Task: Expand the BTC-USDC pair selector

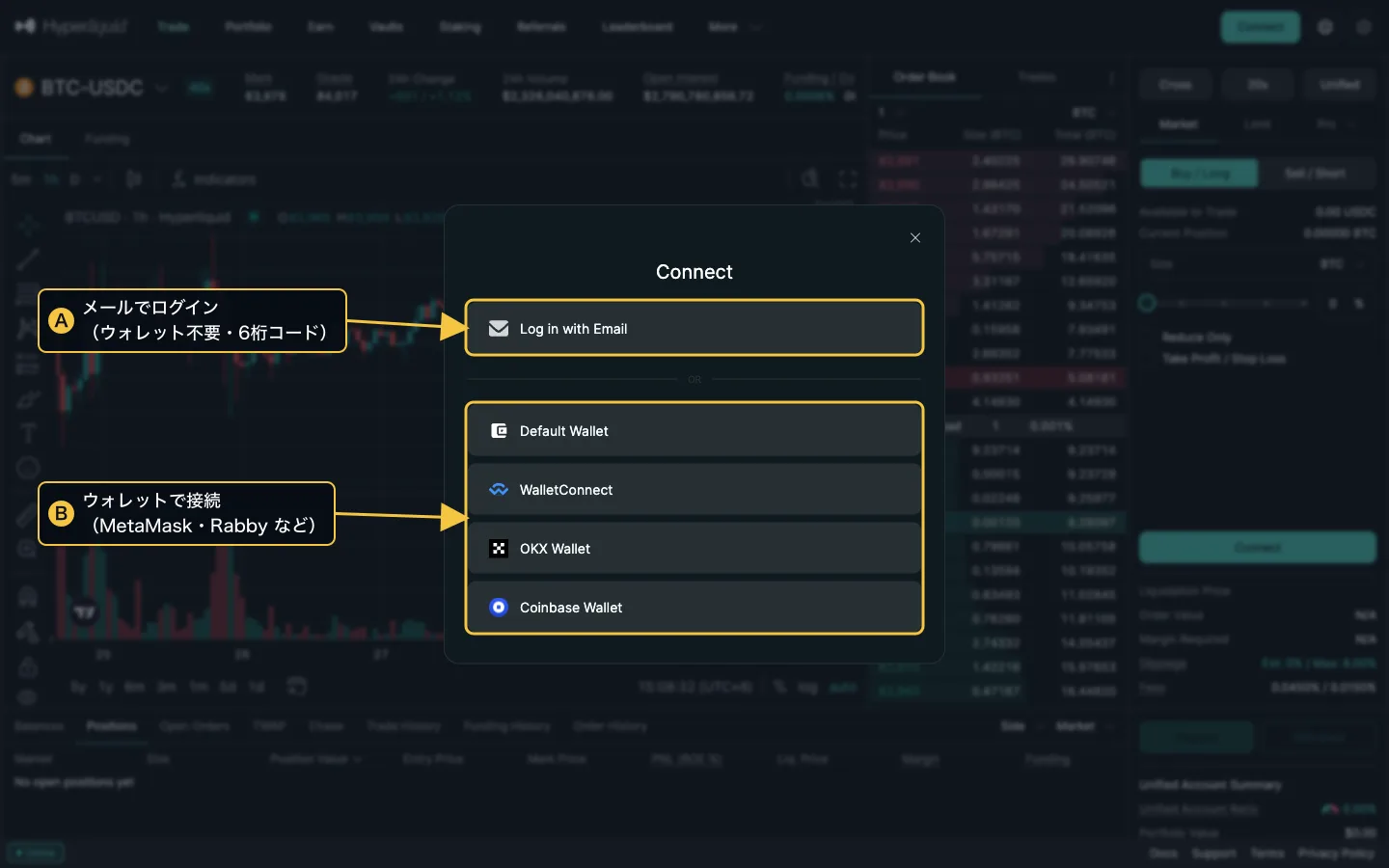Action: pos(92,88)
